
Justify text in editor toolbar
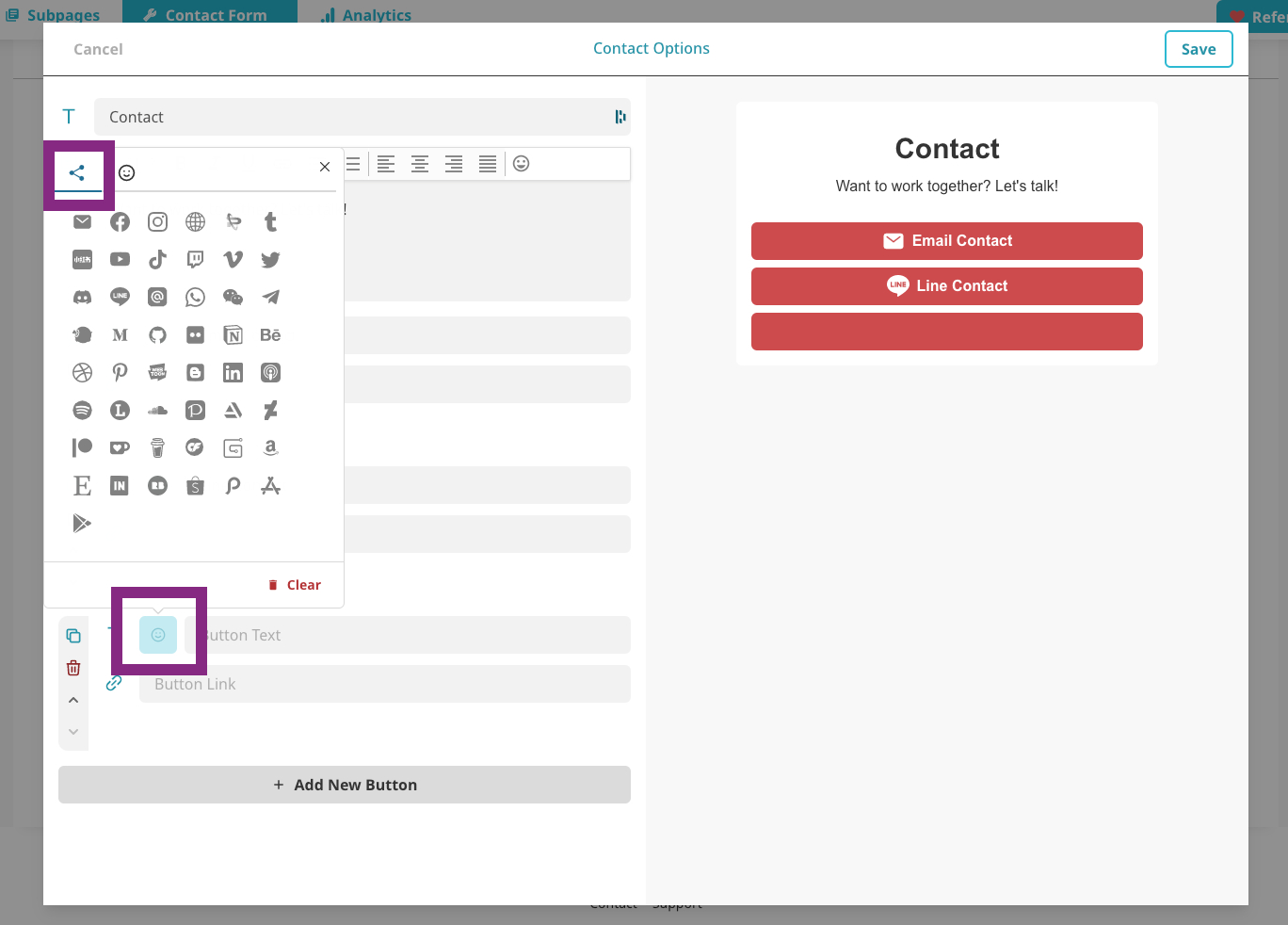click(x=488, y=164)
